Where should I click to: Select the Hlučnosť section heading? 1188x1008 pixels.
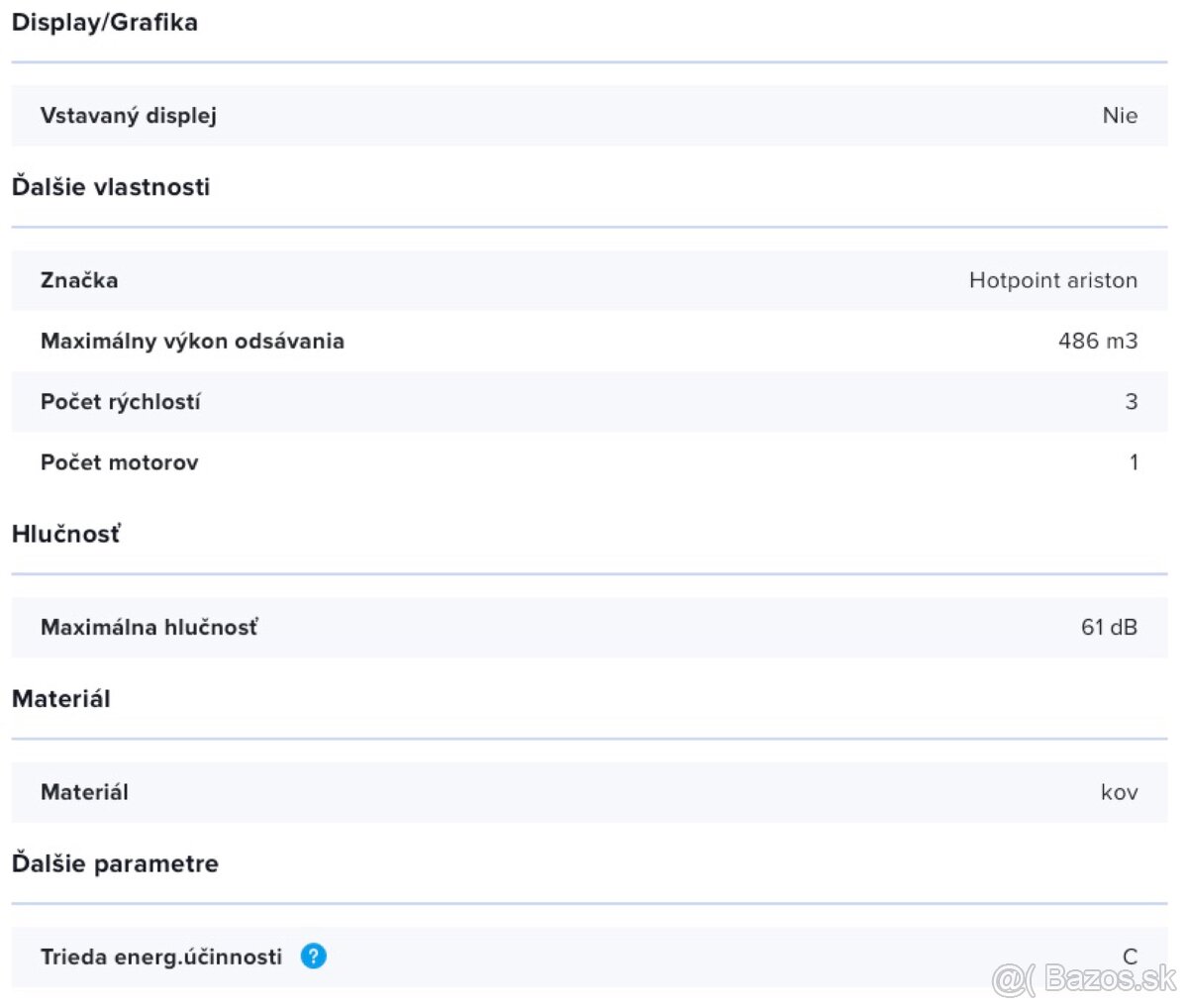pyautogui.click(x=66, y=535)
